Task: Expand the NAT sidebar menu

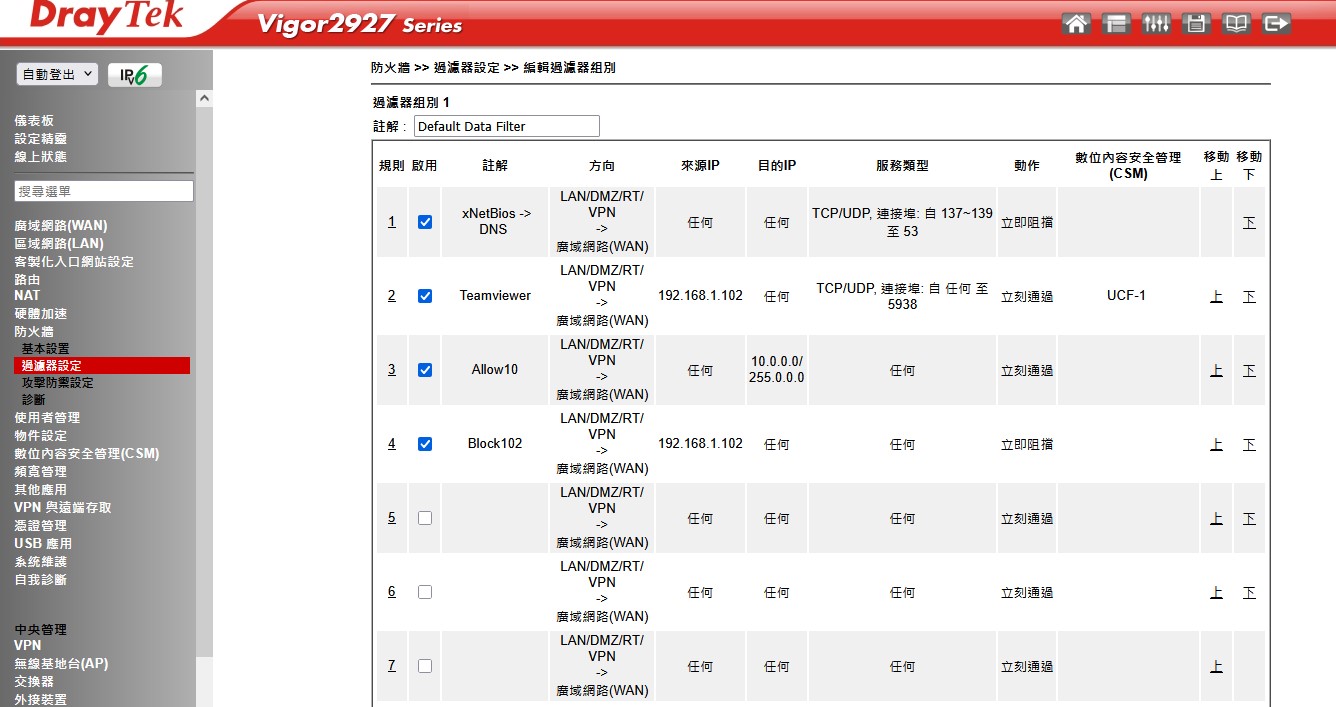Action: pos(27,296)
